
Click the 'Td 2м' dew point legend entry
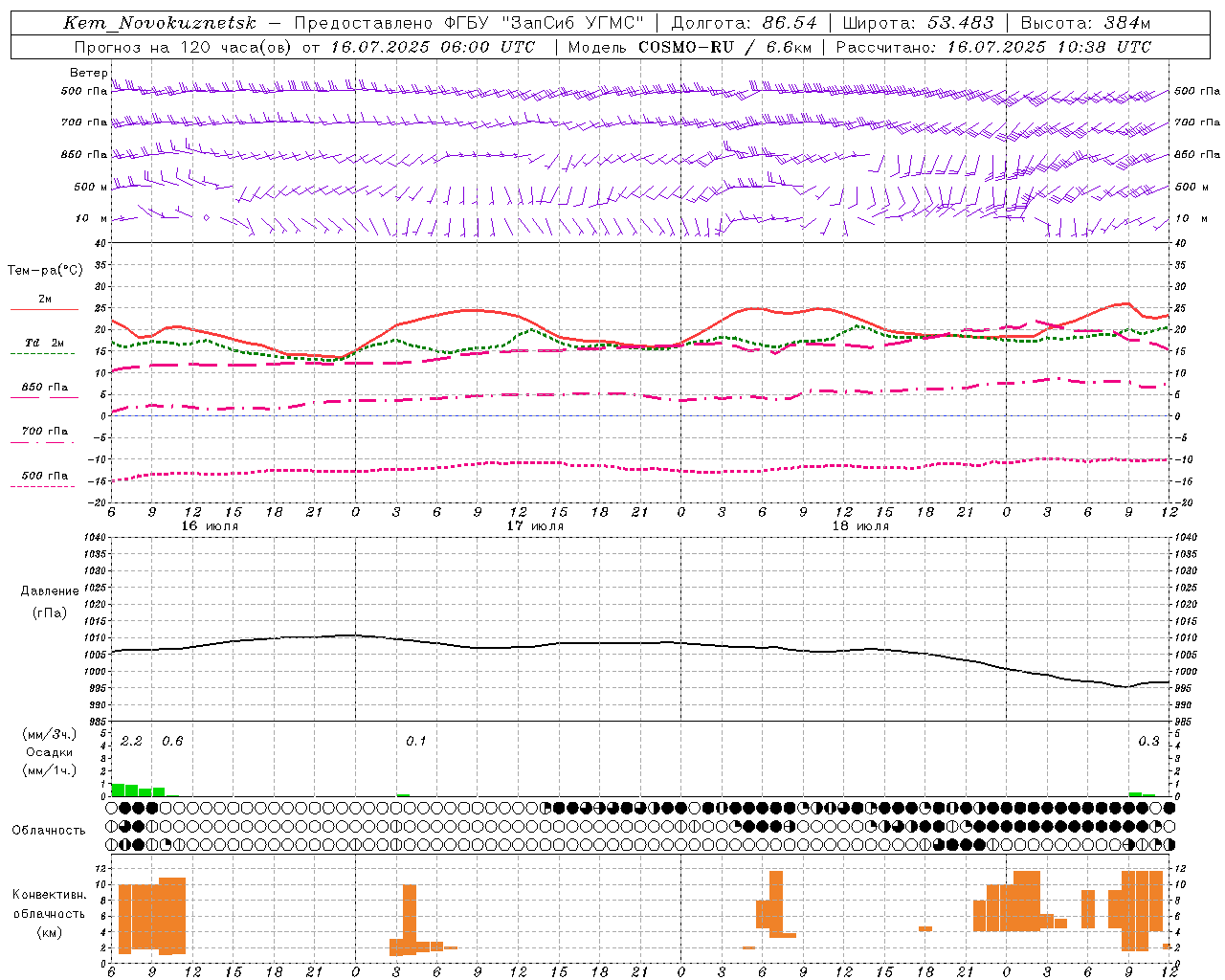44,343
